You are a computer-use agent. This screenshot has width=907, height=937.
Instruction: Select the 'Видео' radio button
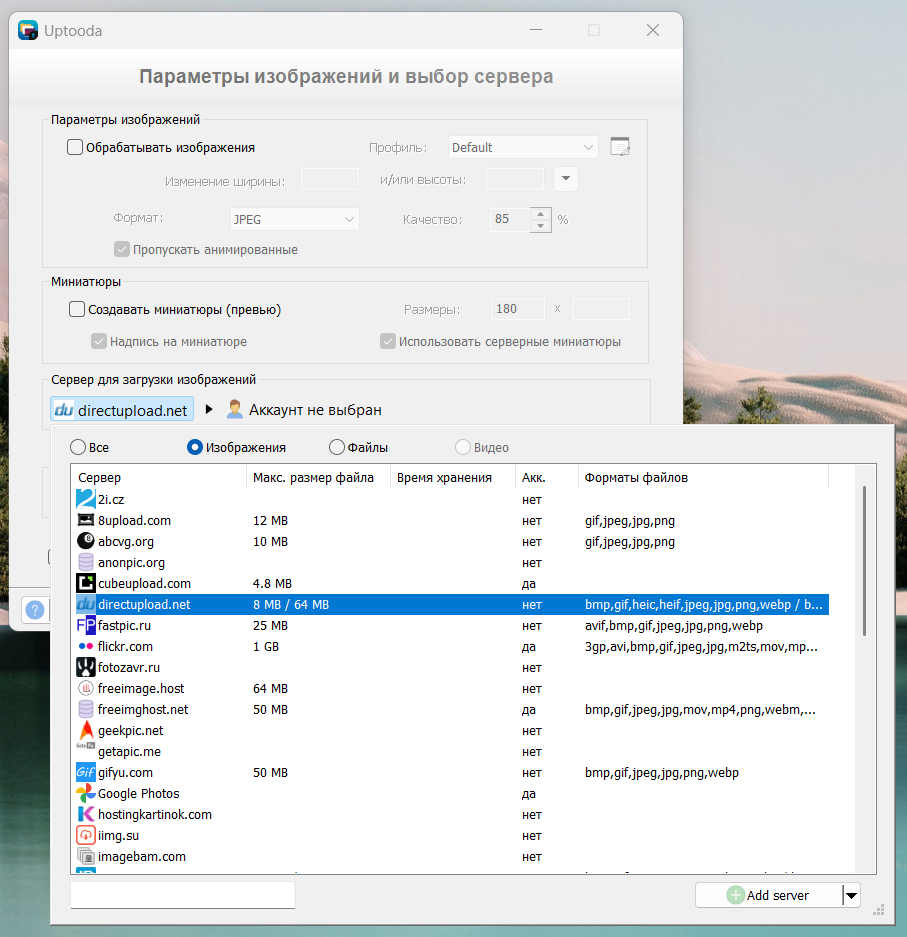point(463,447)
